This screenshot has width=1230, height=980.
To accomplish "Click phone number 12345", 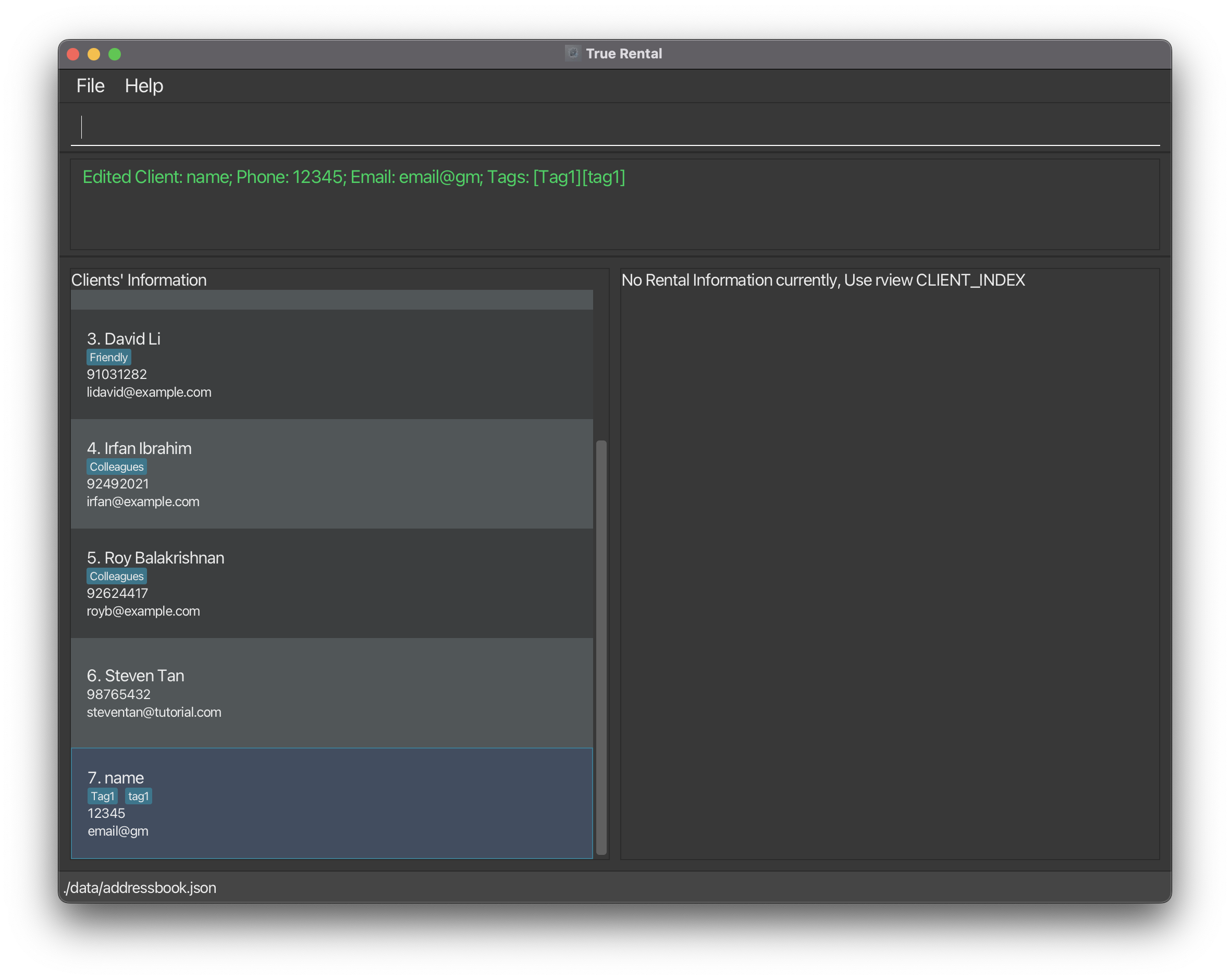I will [x=106, y=813].
